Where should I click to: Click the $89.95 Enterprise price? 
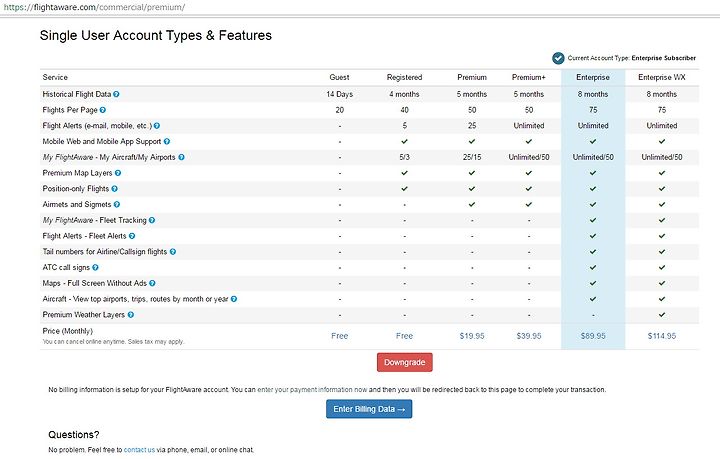click(593, 336)
